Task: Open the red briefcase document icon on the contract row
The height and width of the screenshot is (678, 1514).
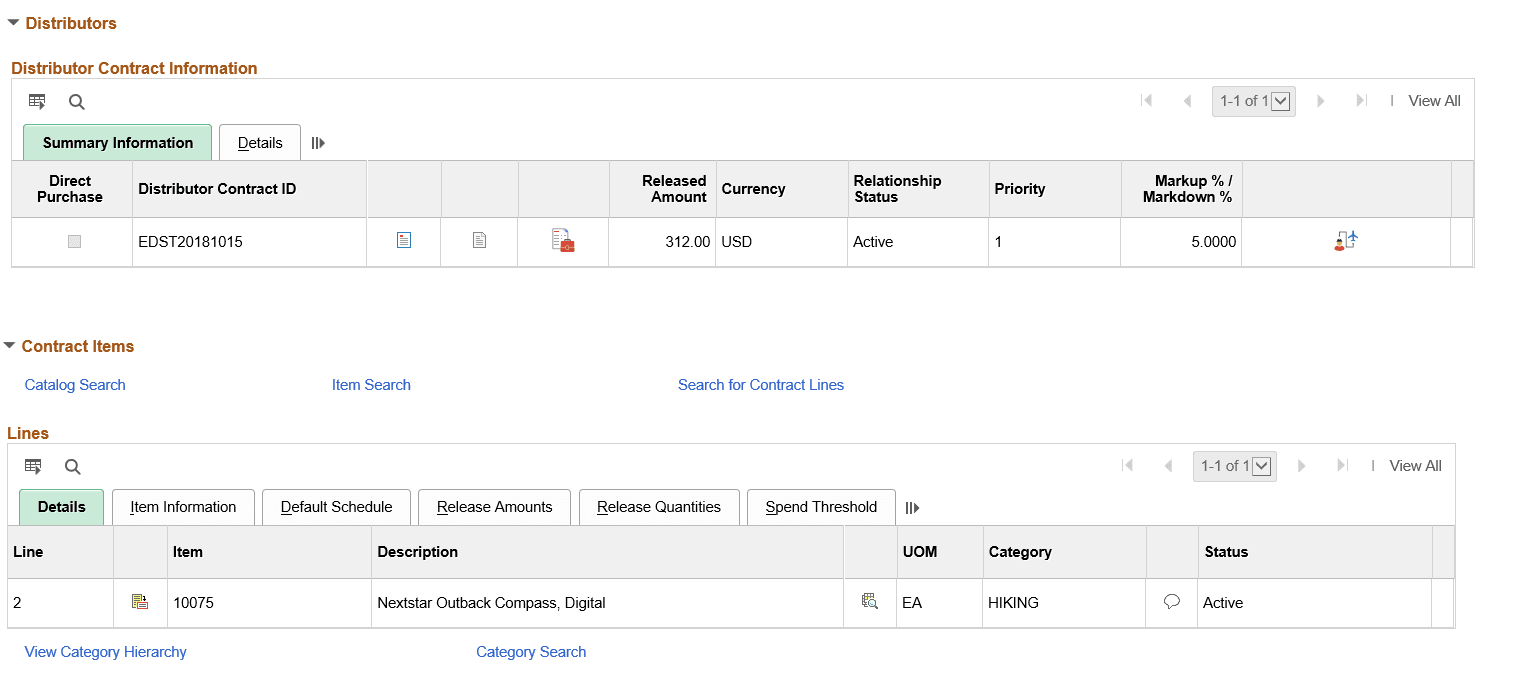Action: pos(562,240)
